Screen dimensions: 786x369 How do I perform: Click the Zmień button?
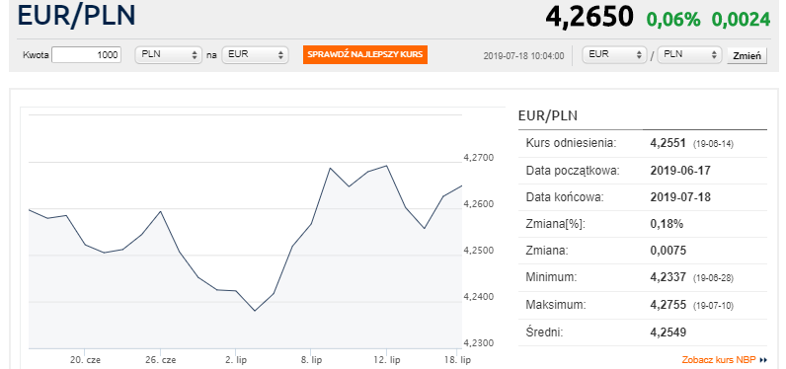click(747, 55)
